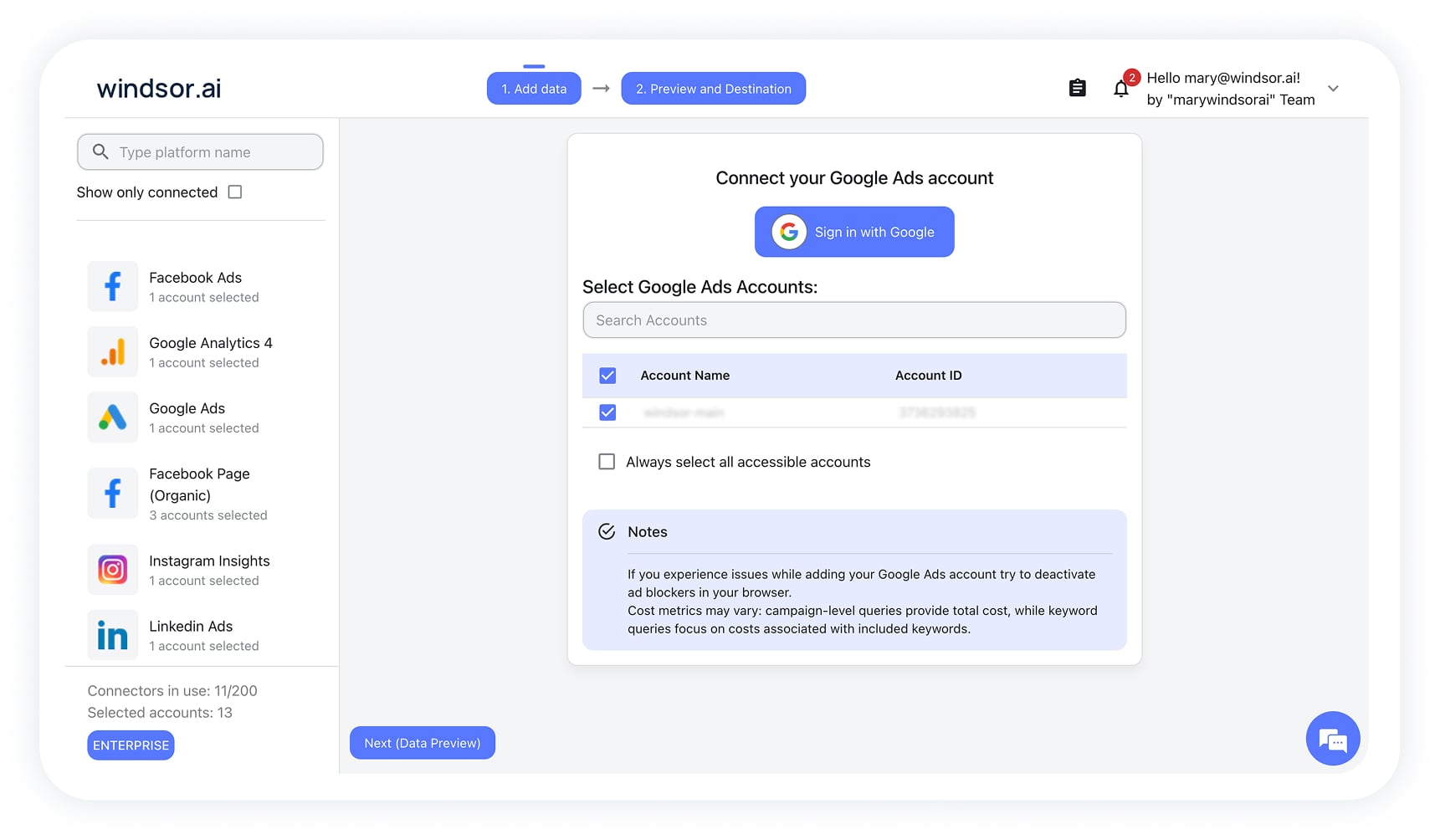Uncheck the first listed account row
The image size is (1440, 840).
[x=607, y=412]
